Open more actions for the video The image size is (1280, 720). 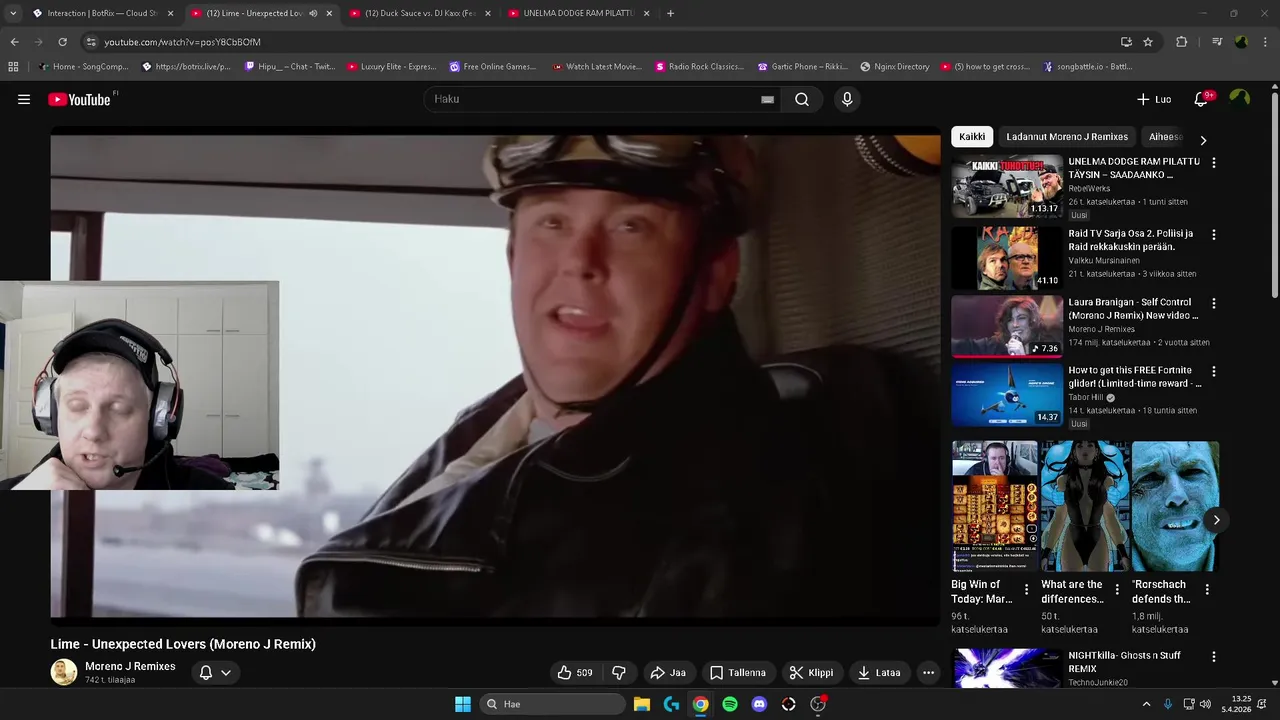click(x=928, y=673)
